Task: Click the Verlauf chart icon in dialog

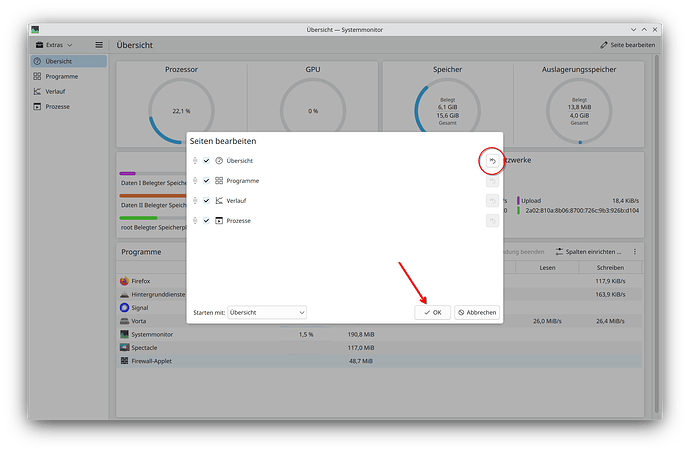Action: [x=219, y=200]
